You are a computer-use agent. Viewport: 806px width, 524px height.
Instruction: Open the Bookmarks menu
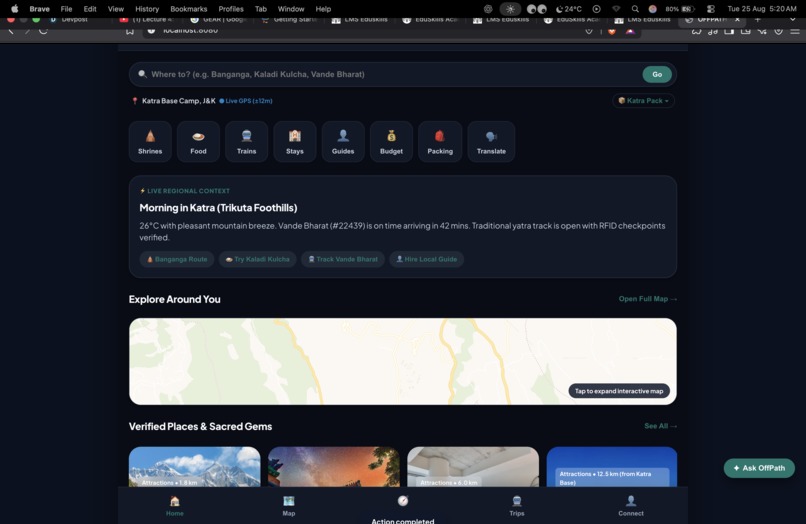coord(189,9)
